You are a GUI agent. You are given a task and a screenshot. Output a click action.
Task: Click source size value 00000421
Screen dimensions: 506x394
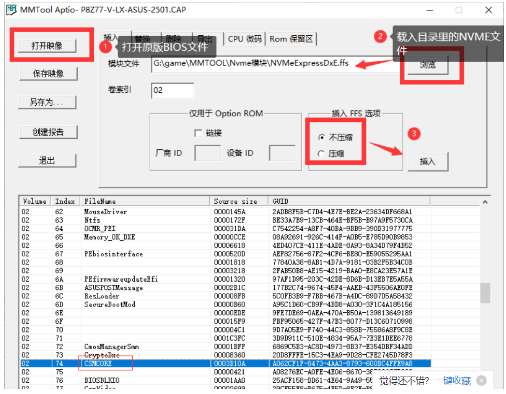click(230, 372)
